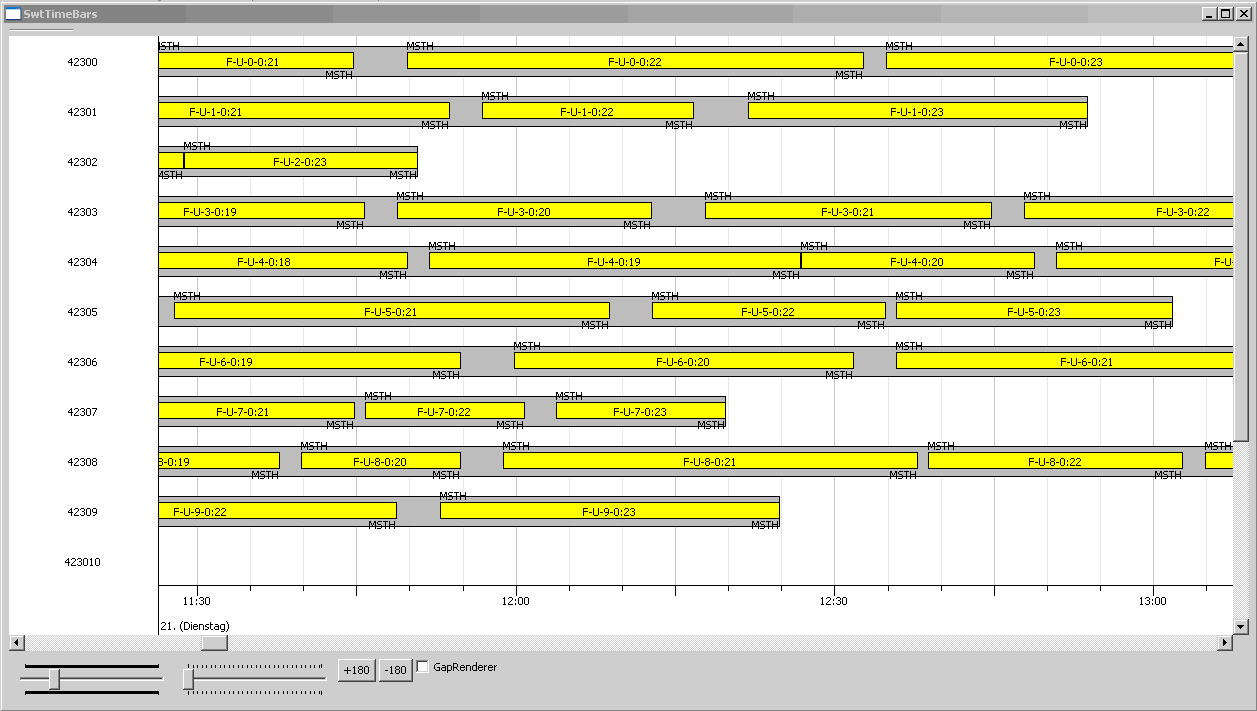This screenshot has height=711, width=1257.
Task: Select the F-U-9-0:23 time bar
Action: tap(609, 511)
